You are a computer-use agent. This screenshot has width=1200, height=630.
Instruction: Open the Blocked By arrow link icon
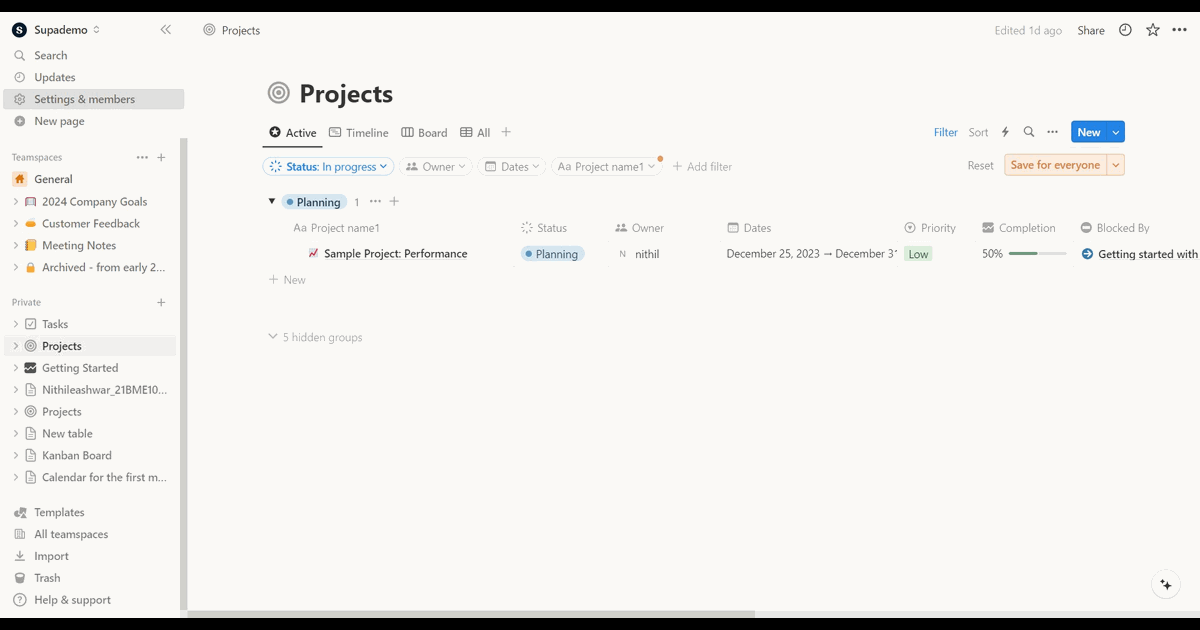pyautogui.click(x=1088, y=254)
